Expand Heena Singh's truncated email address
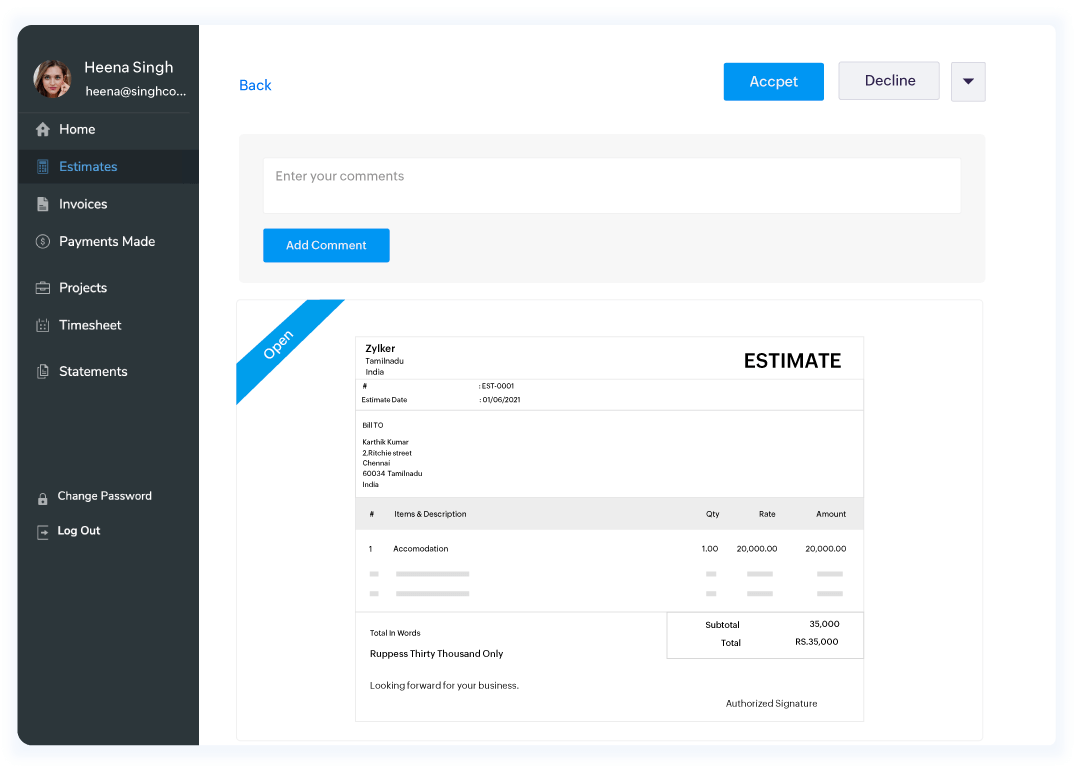Viewport: 1084px width, 766px height. 136,90
